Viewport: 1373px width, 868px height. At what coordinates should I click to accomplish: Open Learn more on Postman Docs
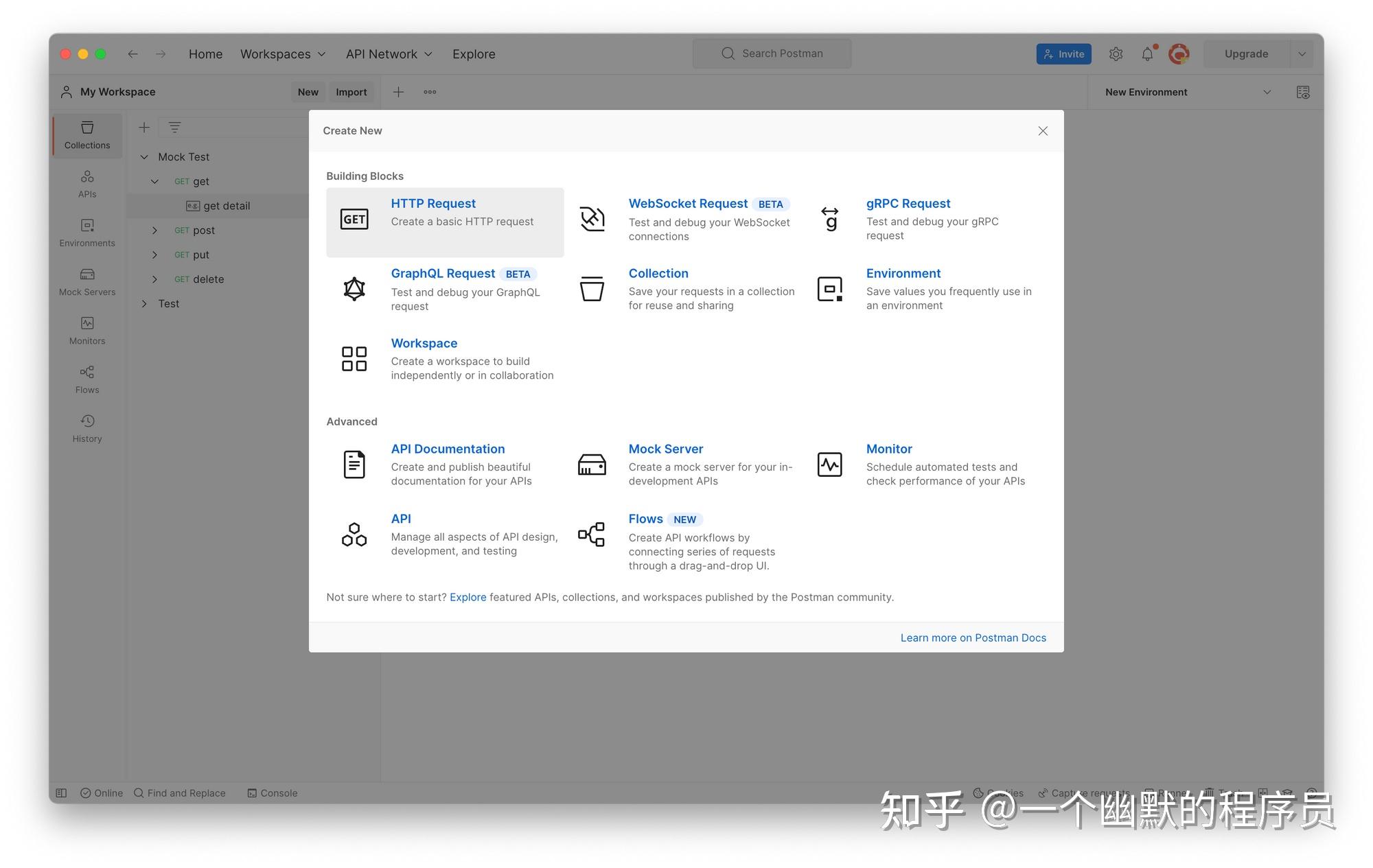click(973, 638)
